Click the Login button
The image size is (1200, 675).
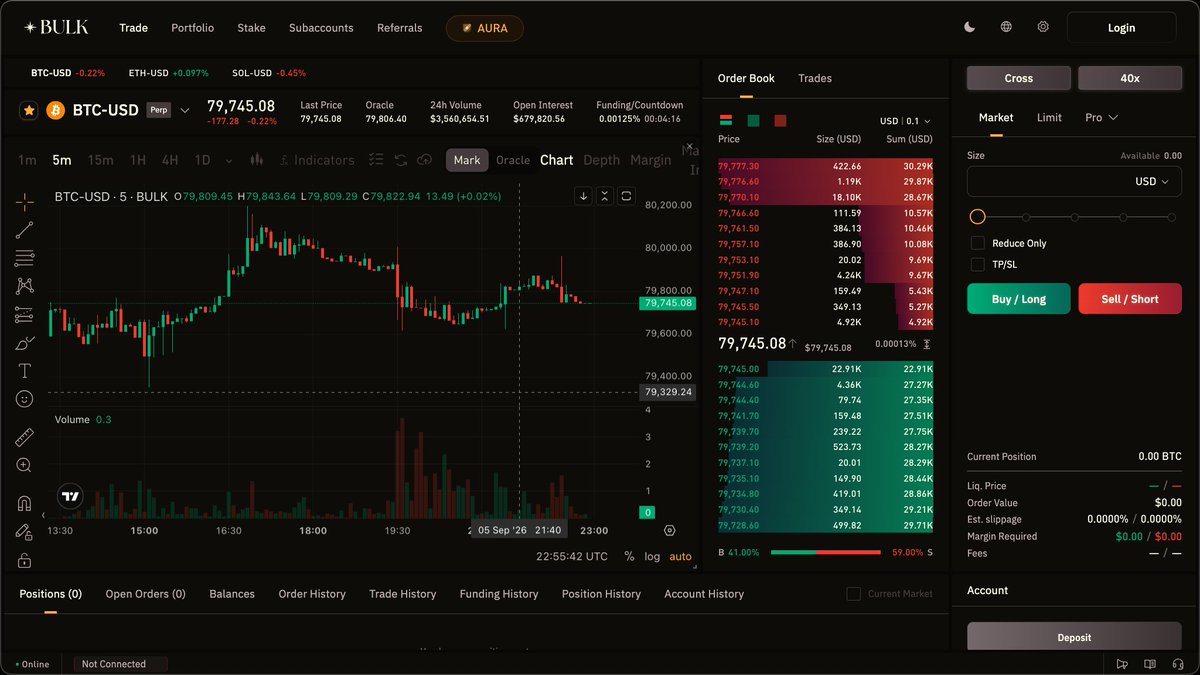click(x=1121, y=28)
